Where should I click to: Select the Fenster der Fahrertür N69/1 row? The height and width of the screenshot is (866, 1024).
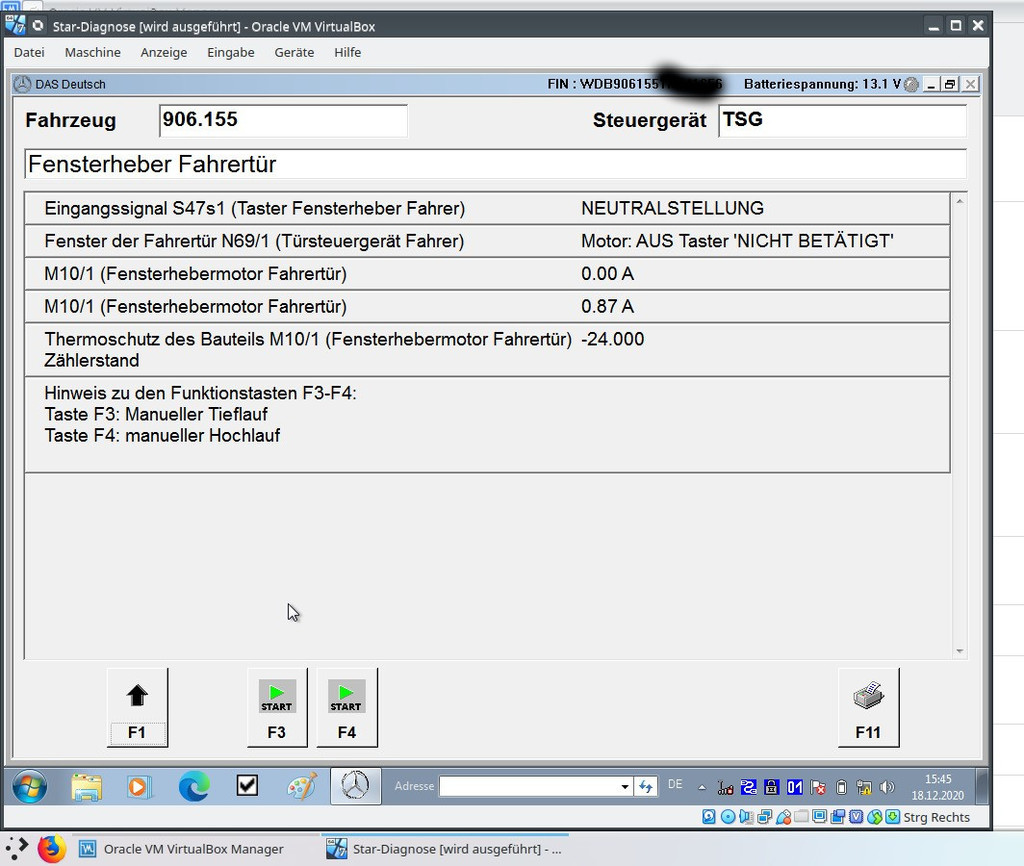pos(487,241)
